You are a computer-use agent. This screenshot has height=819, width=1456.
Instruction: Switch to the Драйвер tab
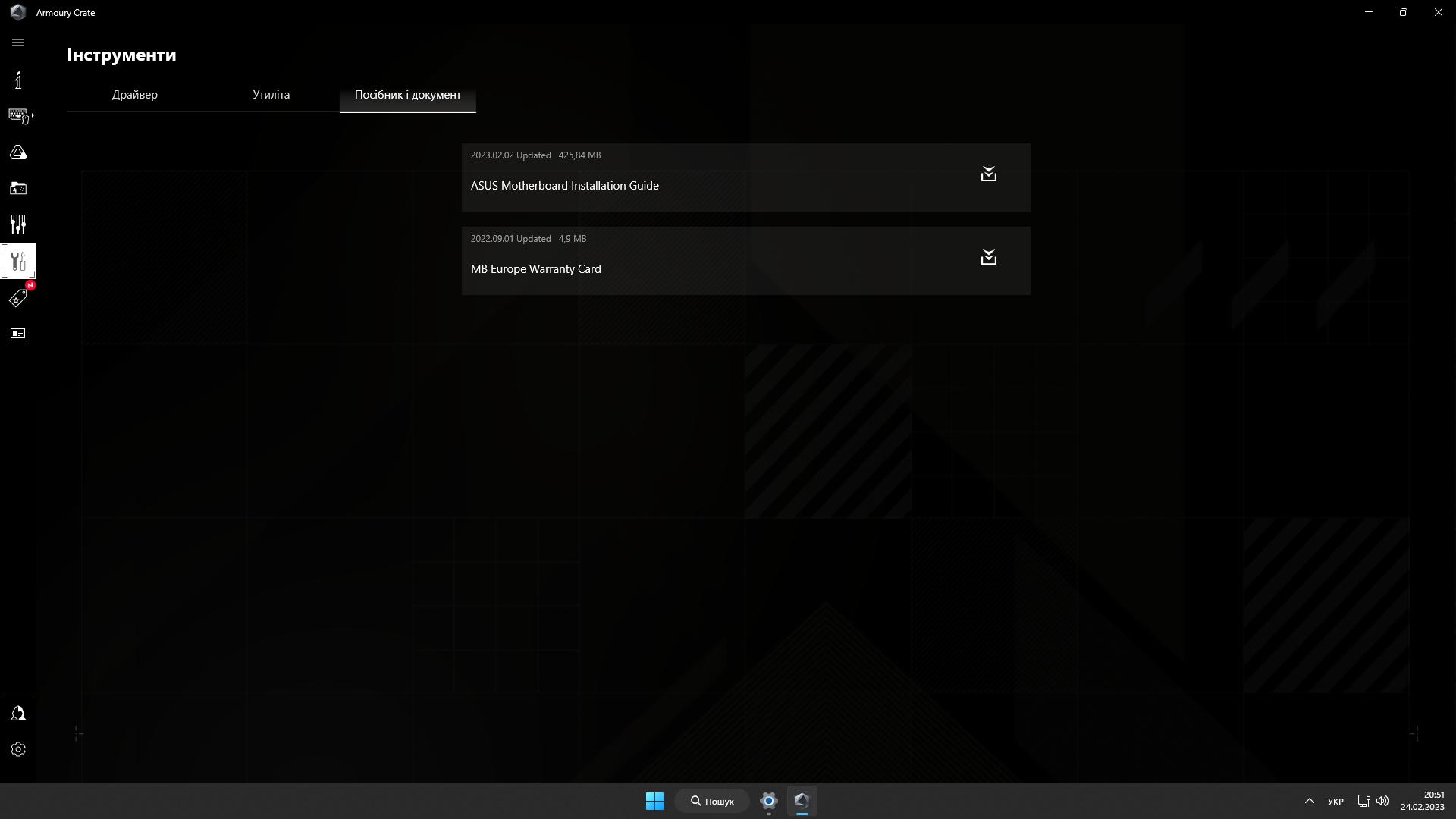pos(135,95)
